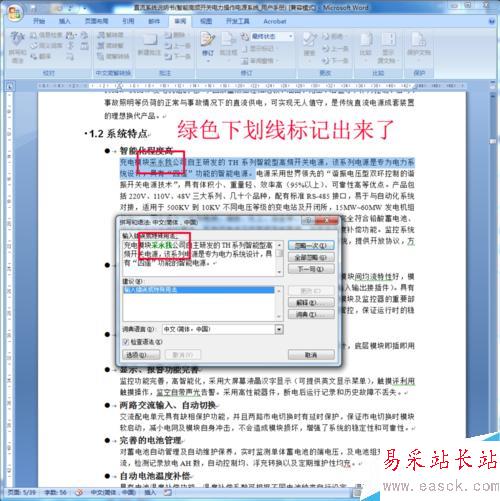Screen dimensions: 500x501
Task: Click Ignore All (全部忽略) button
Action: coord(311,257)
